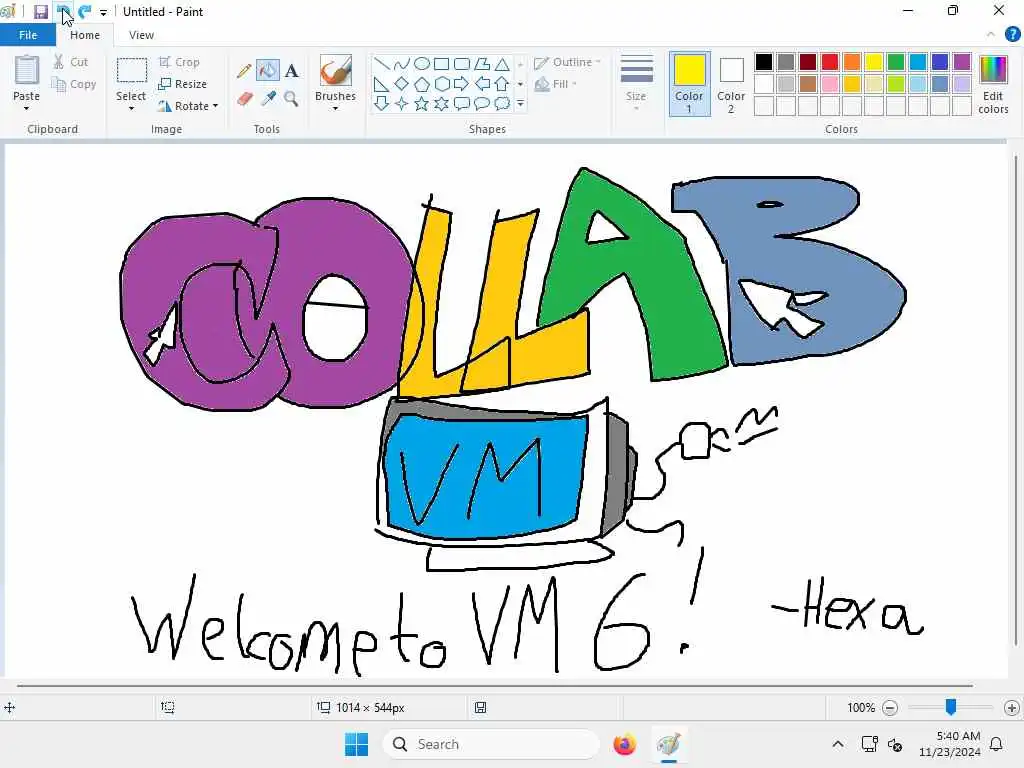
Task: Click Edit colors rainbow icon
Action: (993, 70)
